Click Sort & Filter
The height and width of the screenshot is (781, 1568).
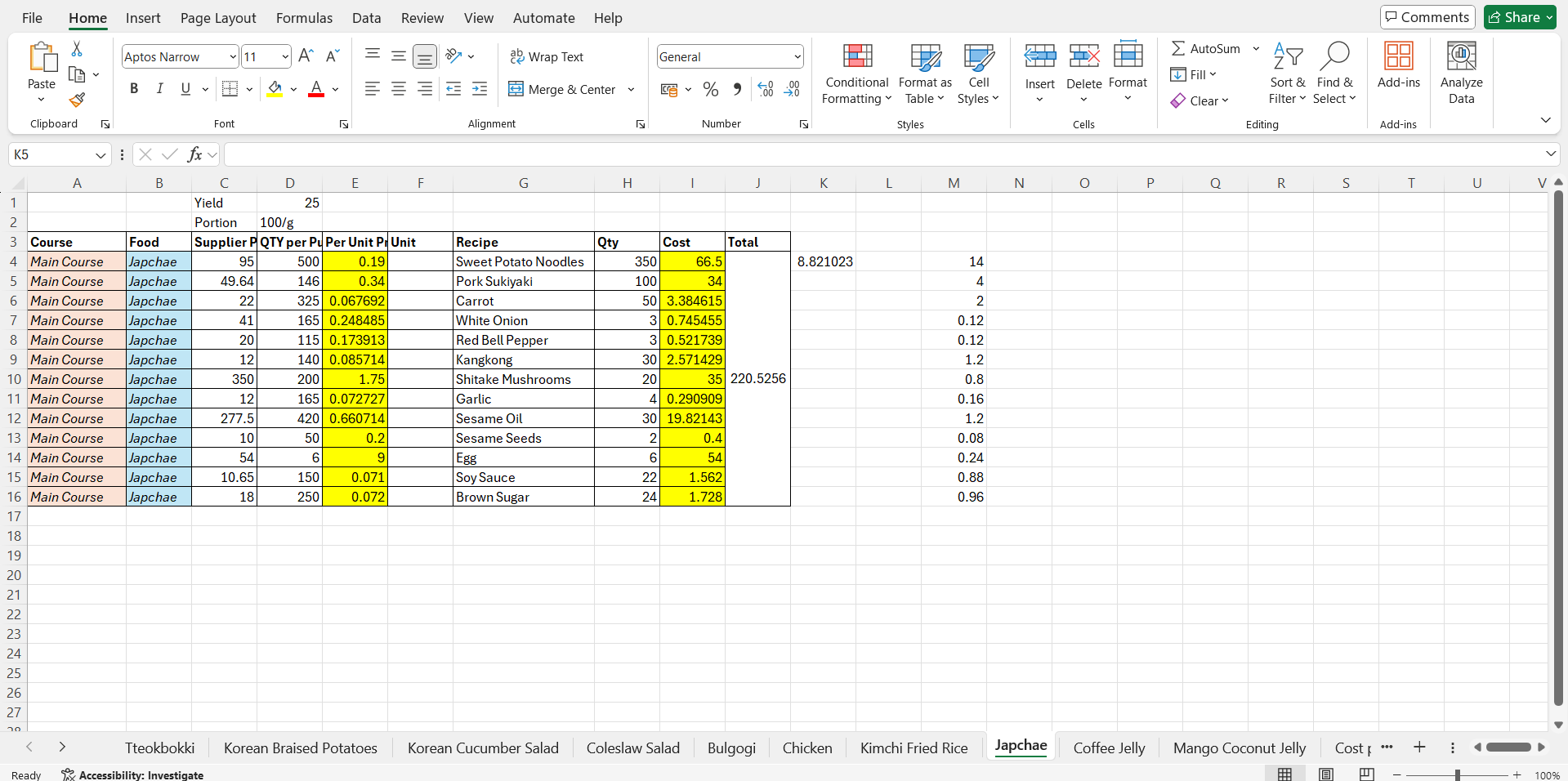point(1288,74)
